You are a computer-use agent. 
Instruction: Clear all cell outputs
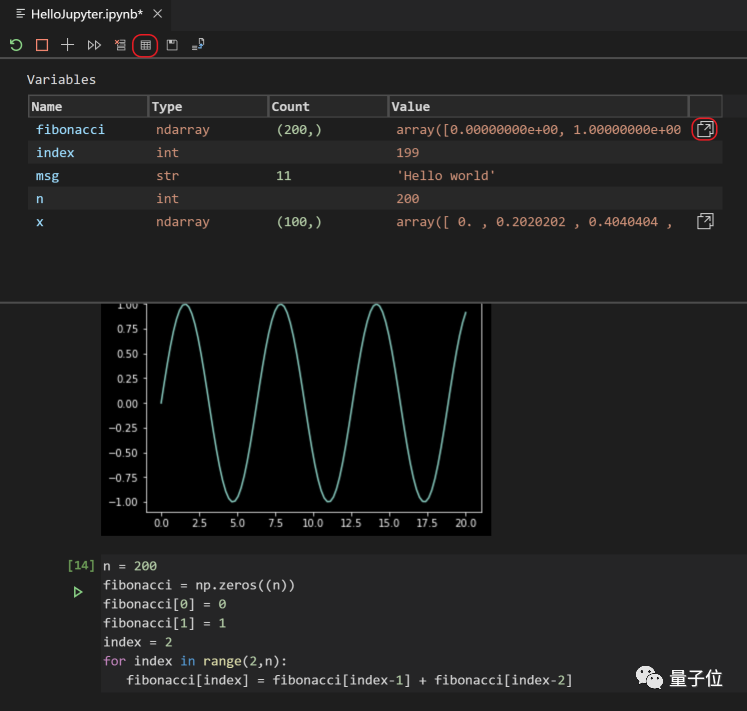(120, 45)
